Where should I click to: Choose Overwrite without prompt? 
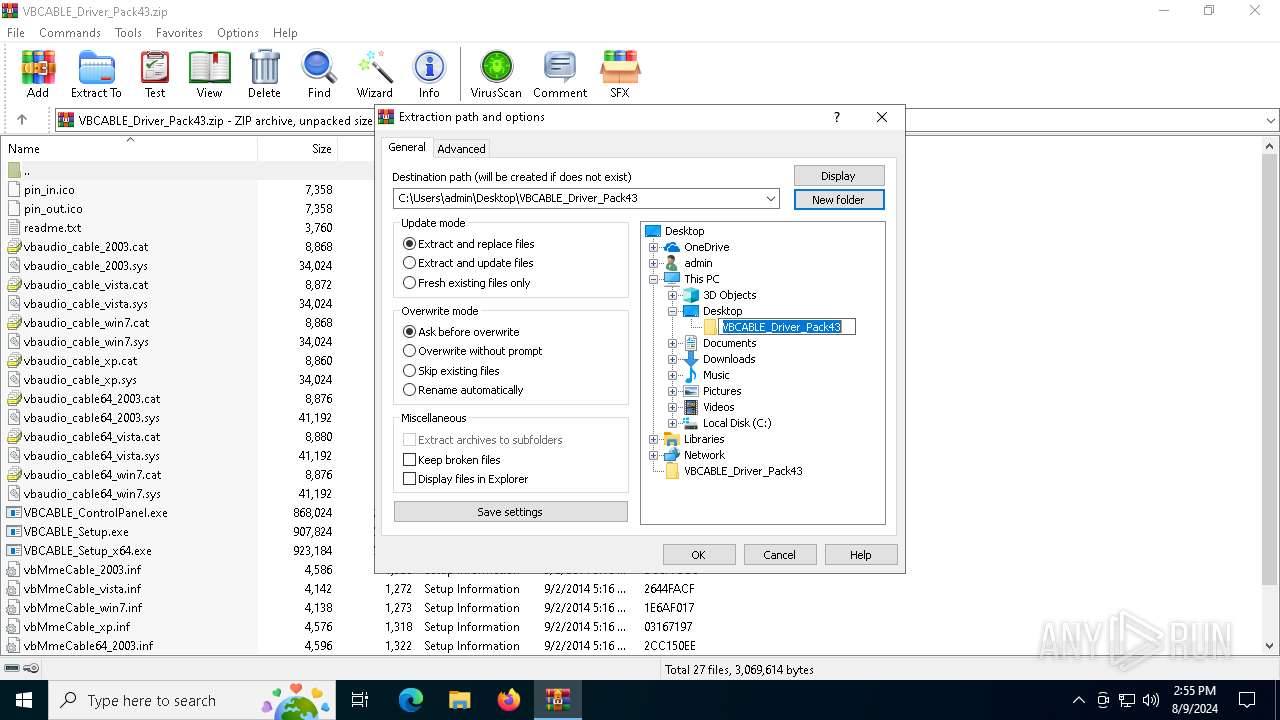473,351
